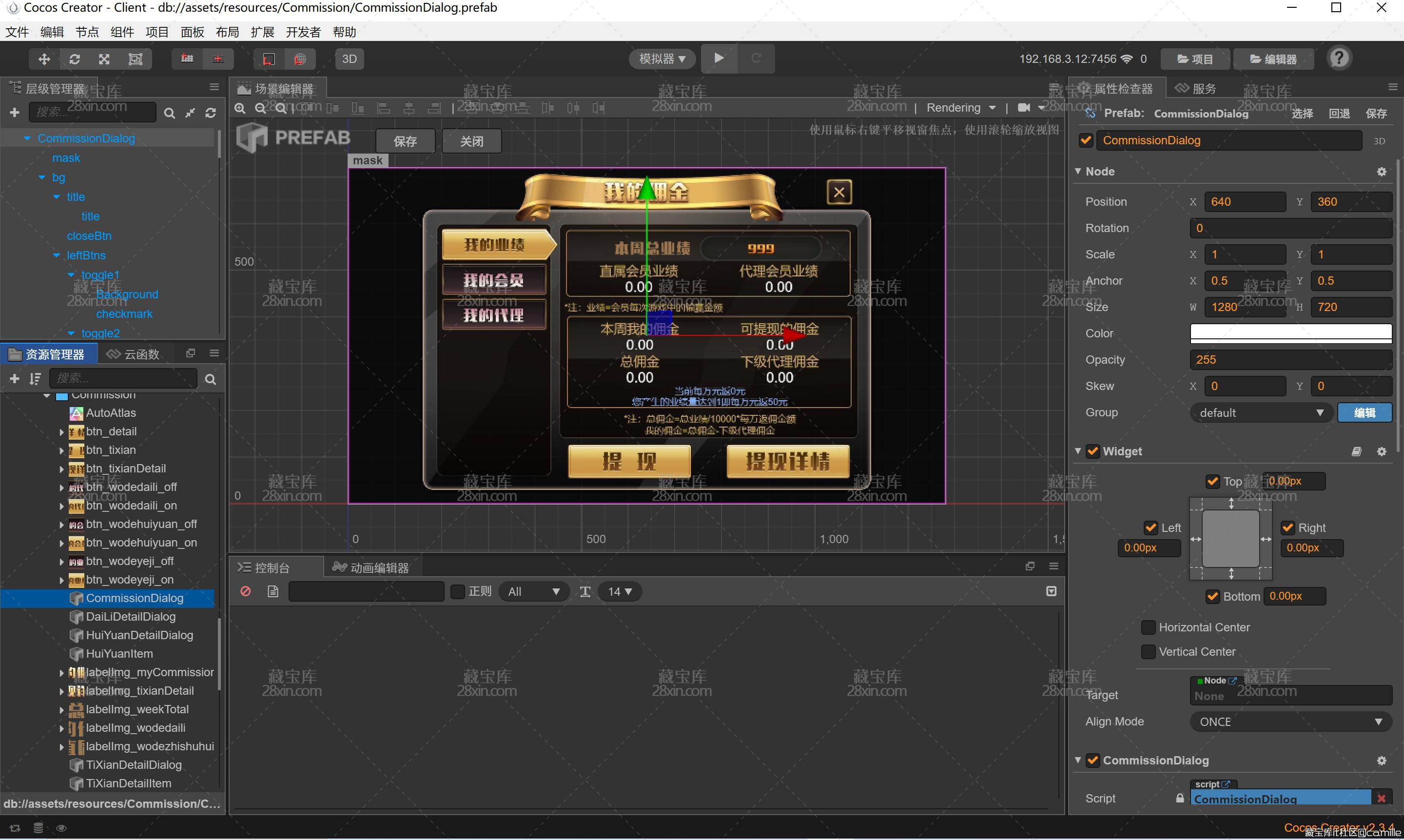Open hierarchy panel menu icon
Viewport: 1404px width, 840px height.
(x=214, y=87)
